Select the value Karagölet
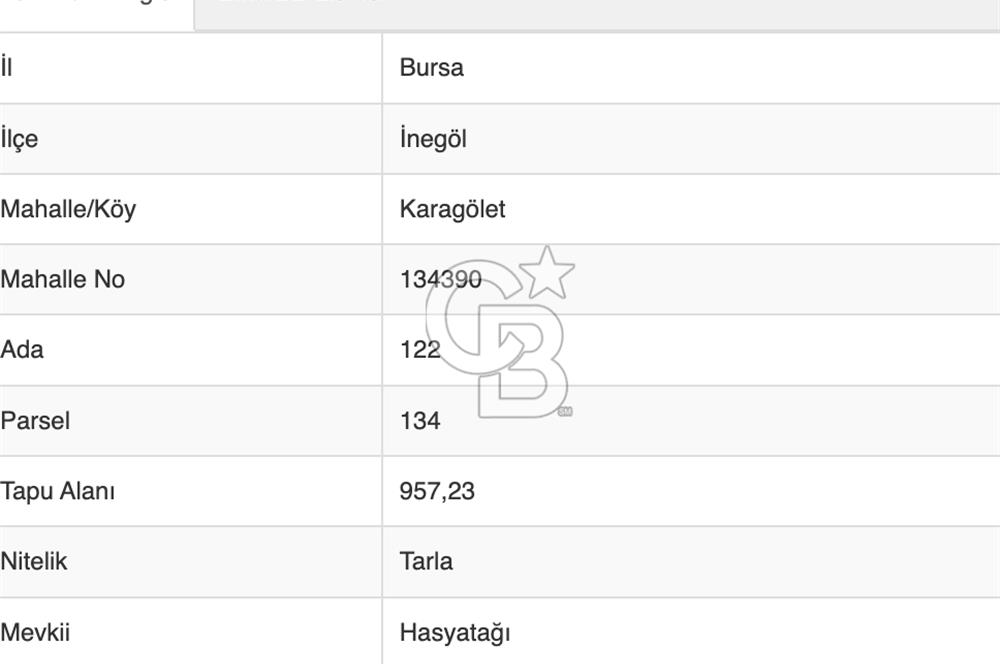Viewport: 1000px width, 664px height. point(453,210)
